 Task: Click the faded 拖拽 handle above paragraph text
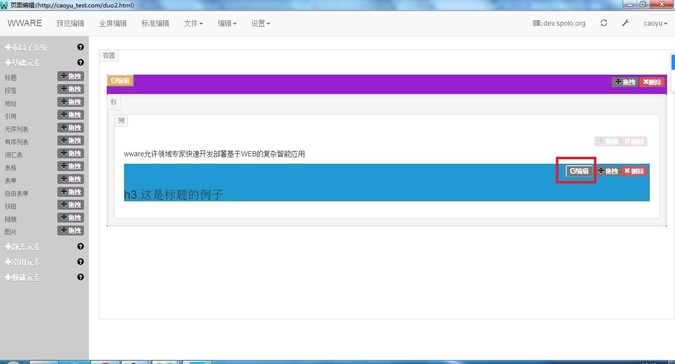pos(607,142)
